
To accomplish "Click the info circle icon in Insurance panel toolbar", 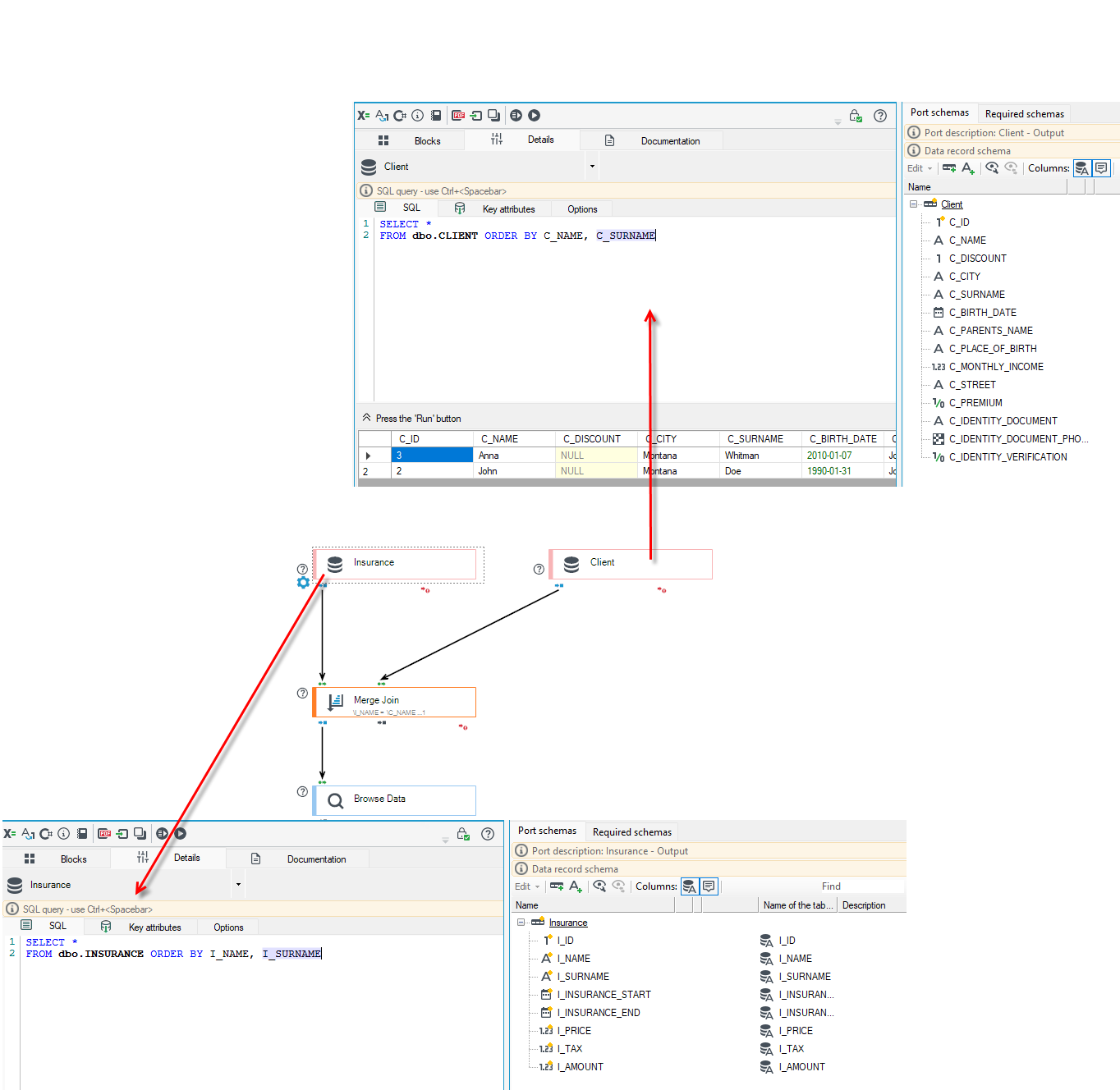I will pyautogui.click(x=63, y=834).
